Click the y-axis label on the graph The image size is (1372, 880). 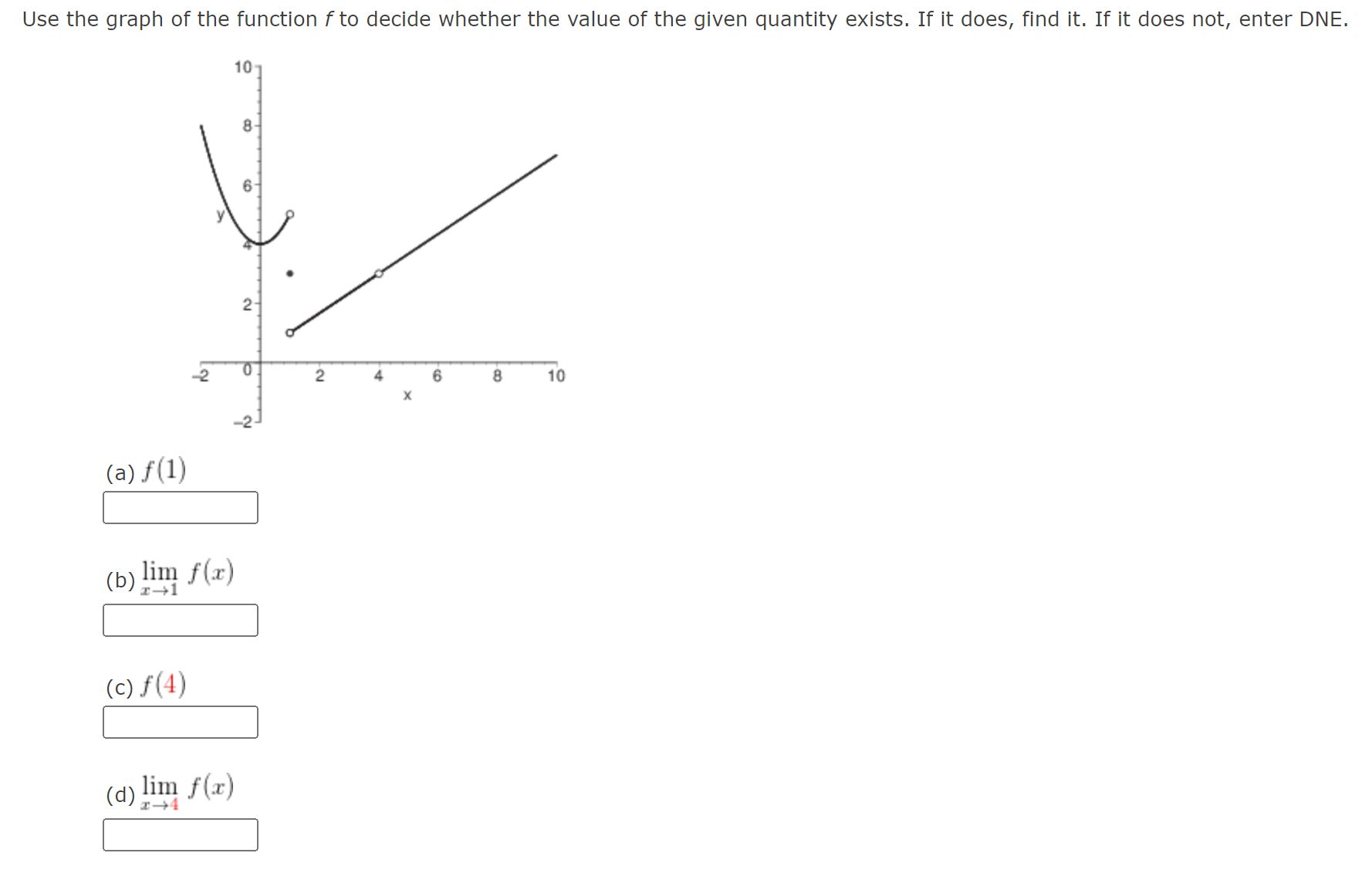[x=220, y=215]
